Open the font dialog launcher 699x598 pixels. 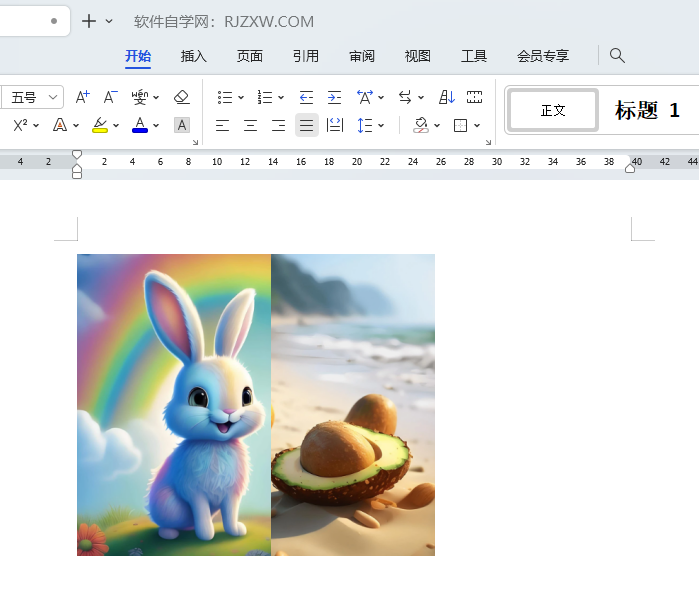click(195, 142)
